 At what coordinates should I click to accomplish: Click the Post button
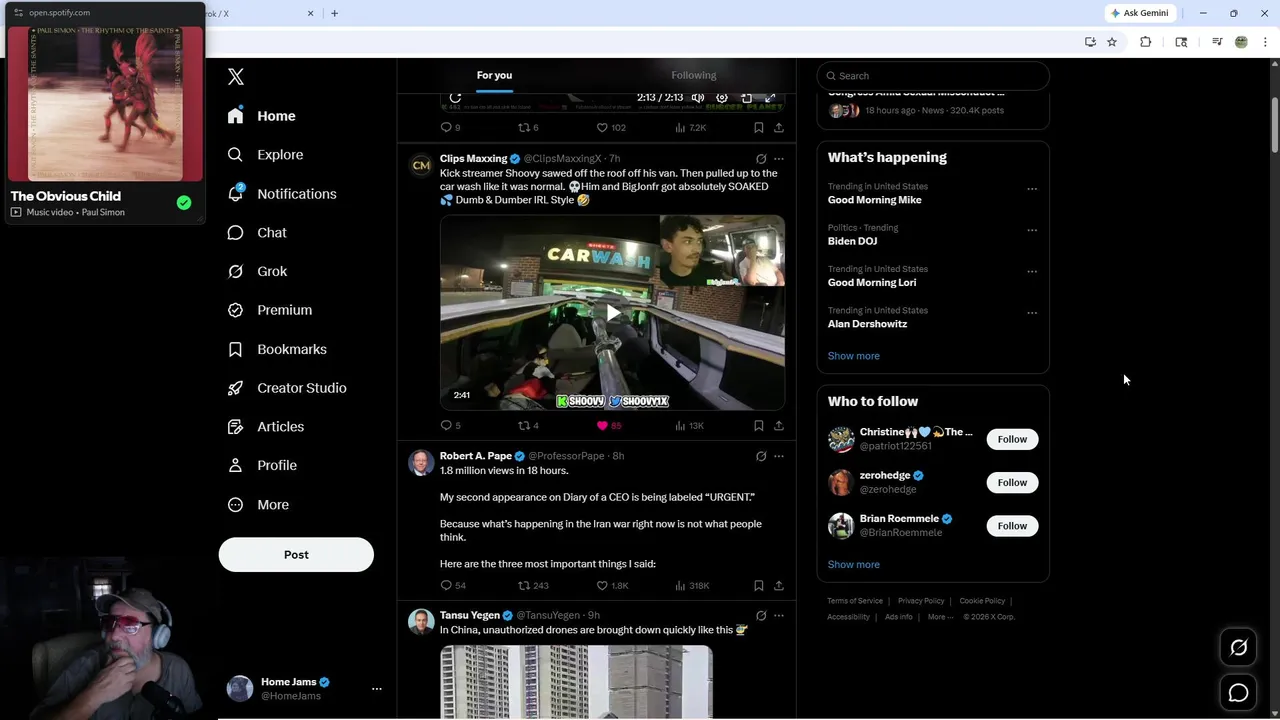click(296, 554)
